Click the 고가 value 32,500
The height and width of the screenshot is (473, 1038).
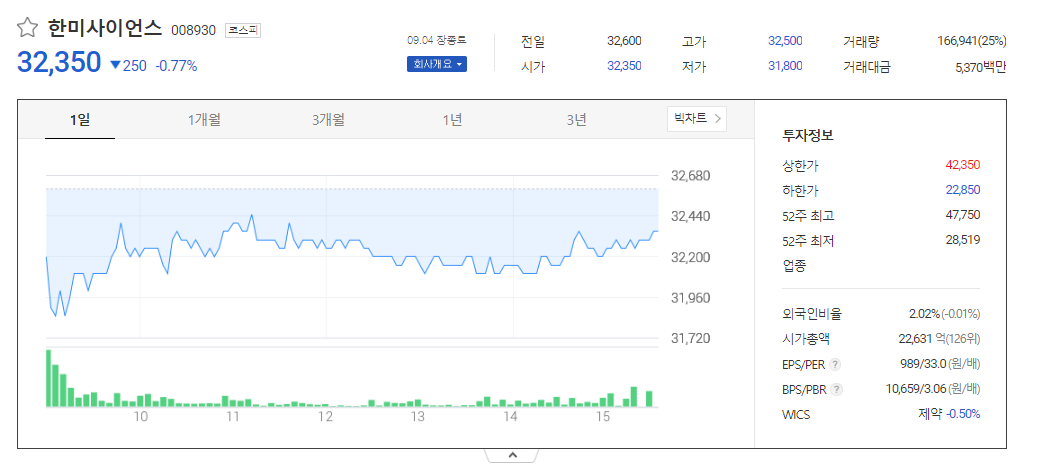click(785, 41)
